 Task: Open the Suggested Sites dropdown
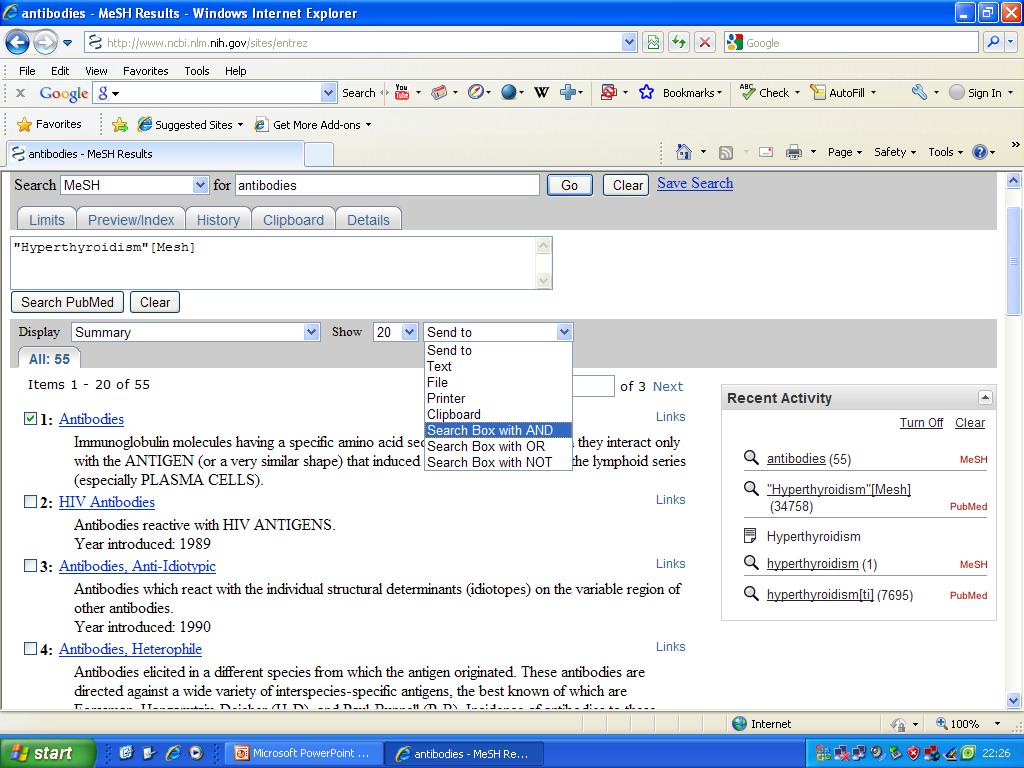coord(190,124)
